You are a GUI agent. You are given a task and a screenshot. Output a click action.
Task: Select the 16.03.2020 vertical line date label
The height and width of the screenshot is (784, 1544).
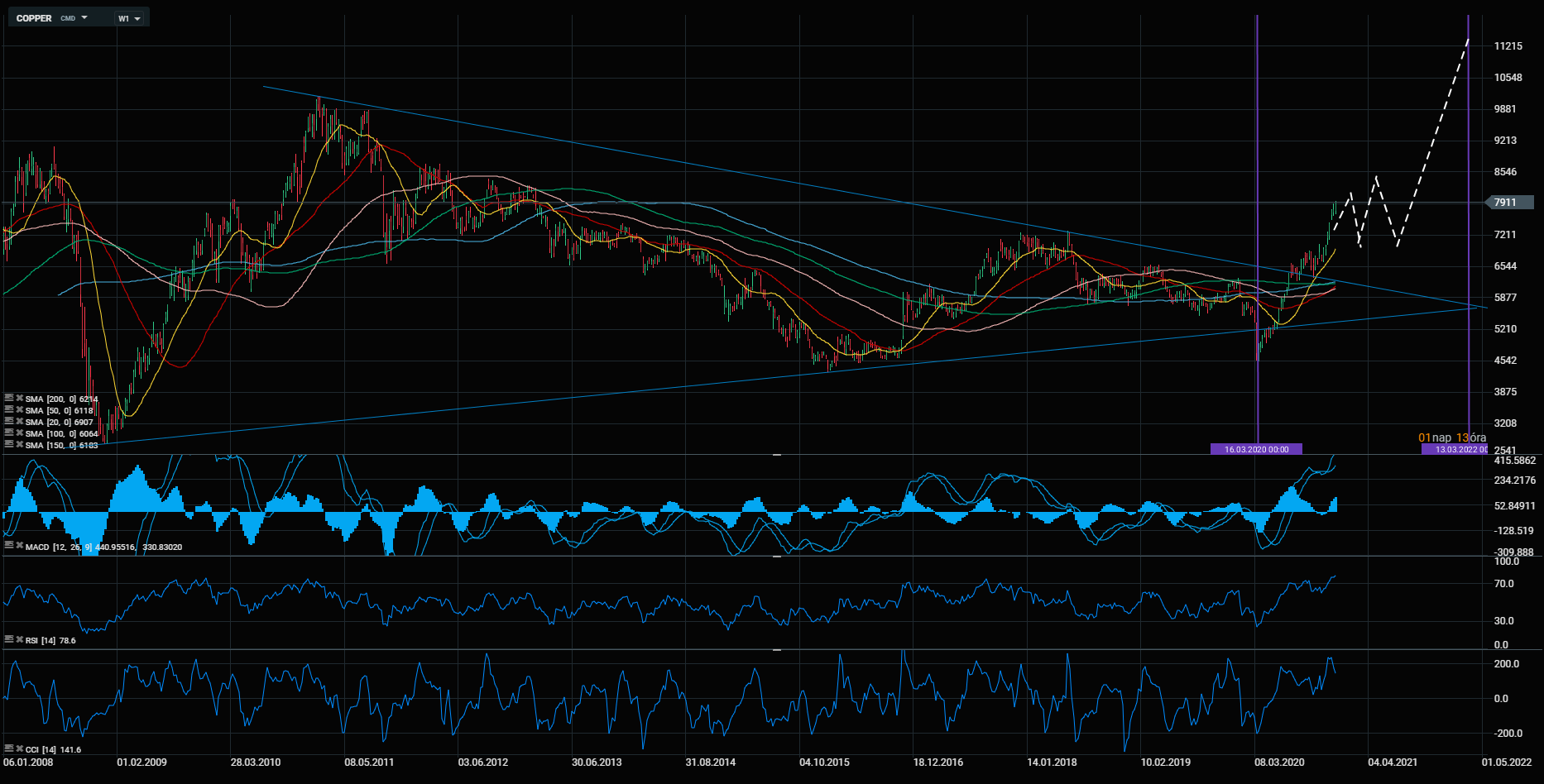(x=1256, y=449)
